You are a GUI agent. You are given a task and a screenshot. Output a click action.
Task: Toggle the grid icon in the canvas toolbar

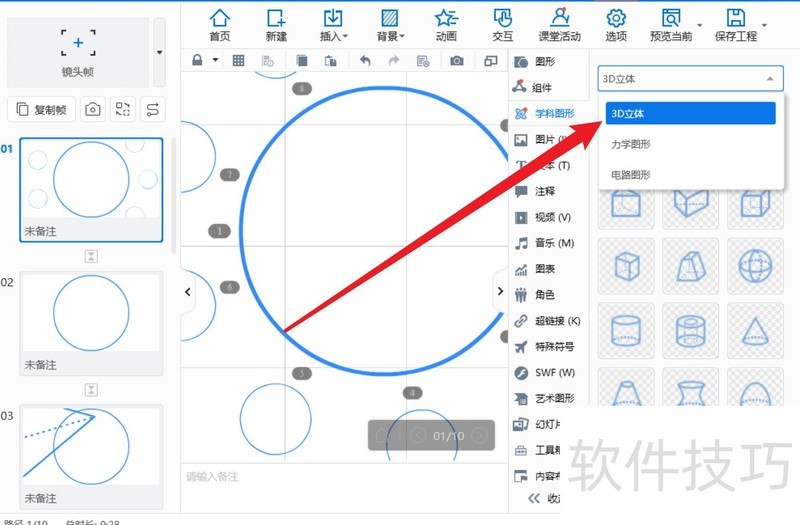coord(238,61)
